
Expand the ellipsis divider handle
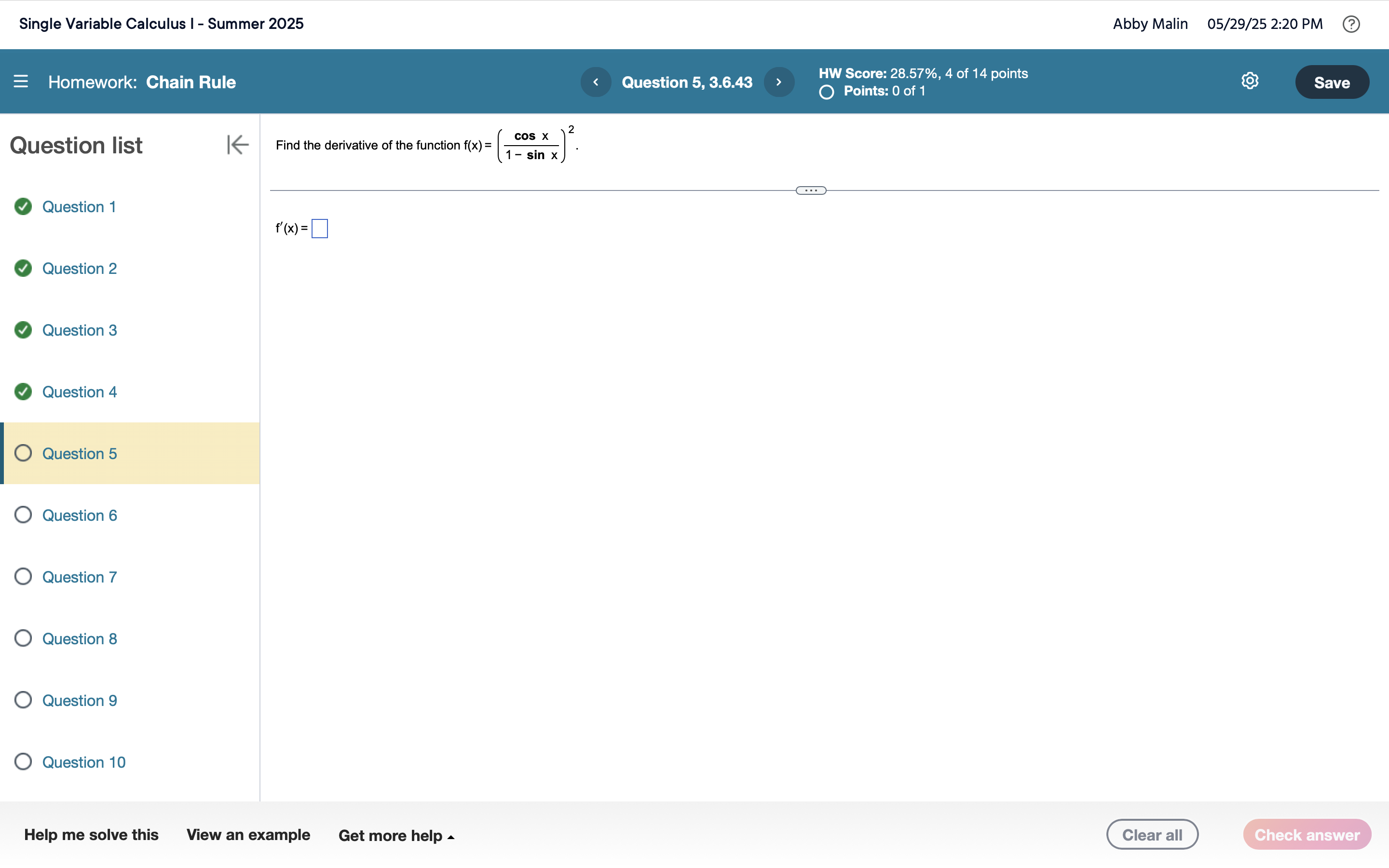pyautogui.click(x=810, y=190)
